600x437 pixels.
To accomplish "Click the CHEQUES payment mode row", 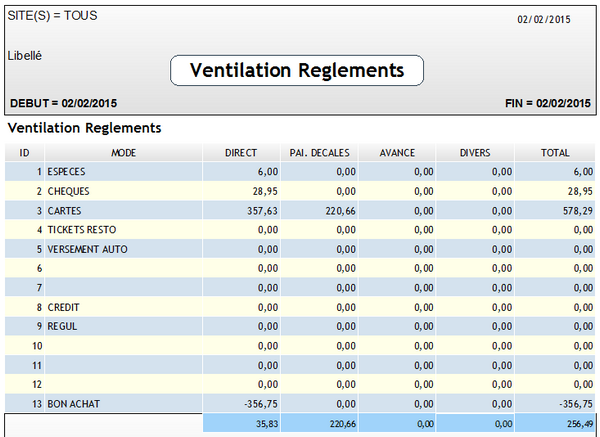I will coord(69,191).
